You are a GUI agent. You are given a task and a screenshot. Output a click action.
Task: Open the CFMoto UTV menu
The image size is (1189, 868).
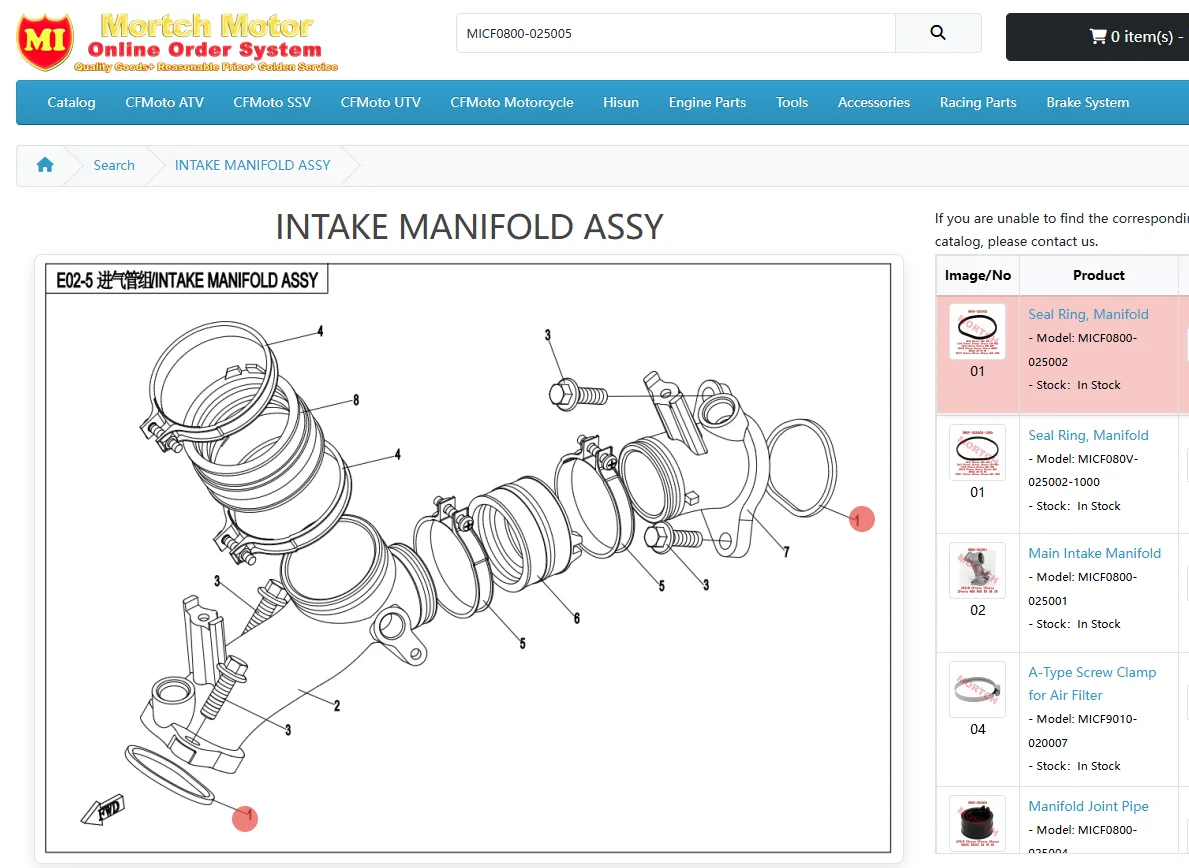pos(381,102)
